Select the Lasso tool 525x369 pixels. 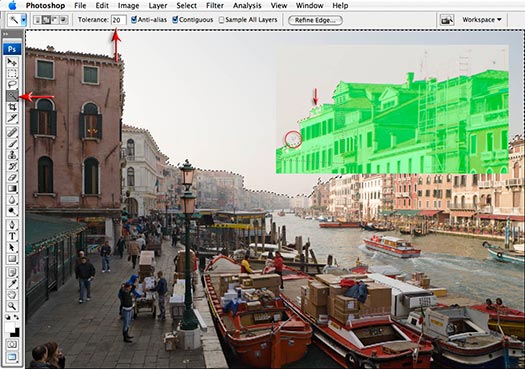pos(12,84)
